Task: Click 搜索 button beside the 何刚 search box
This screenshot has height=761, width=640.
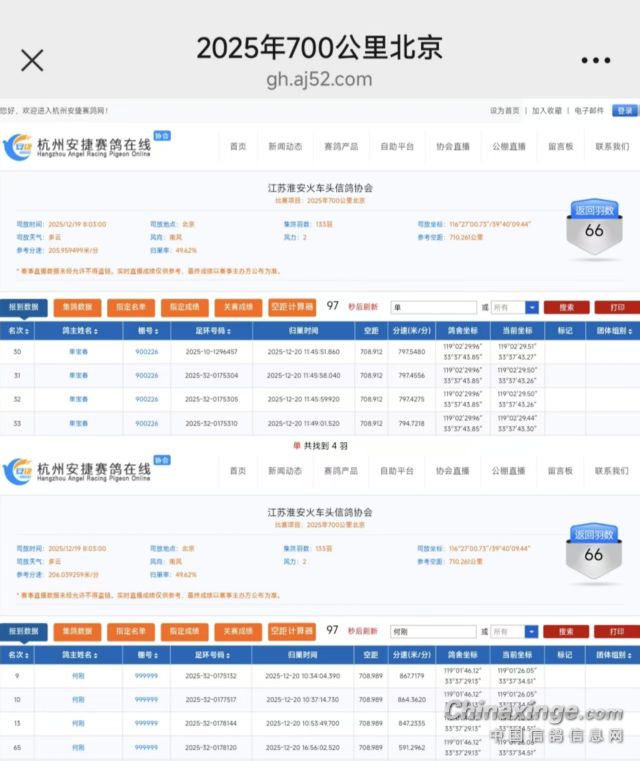Action: click(x=566, y=632)
